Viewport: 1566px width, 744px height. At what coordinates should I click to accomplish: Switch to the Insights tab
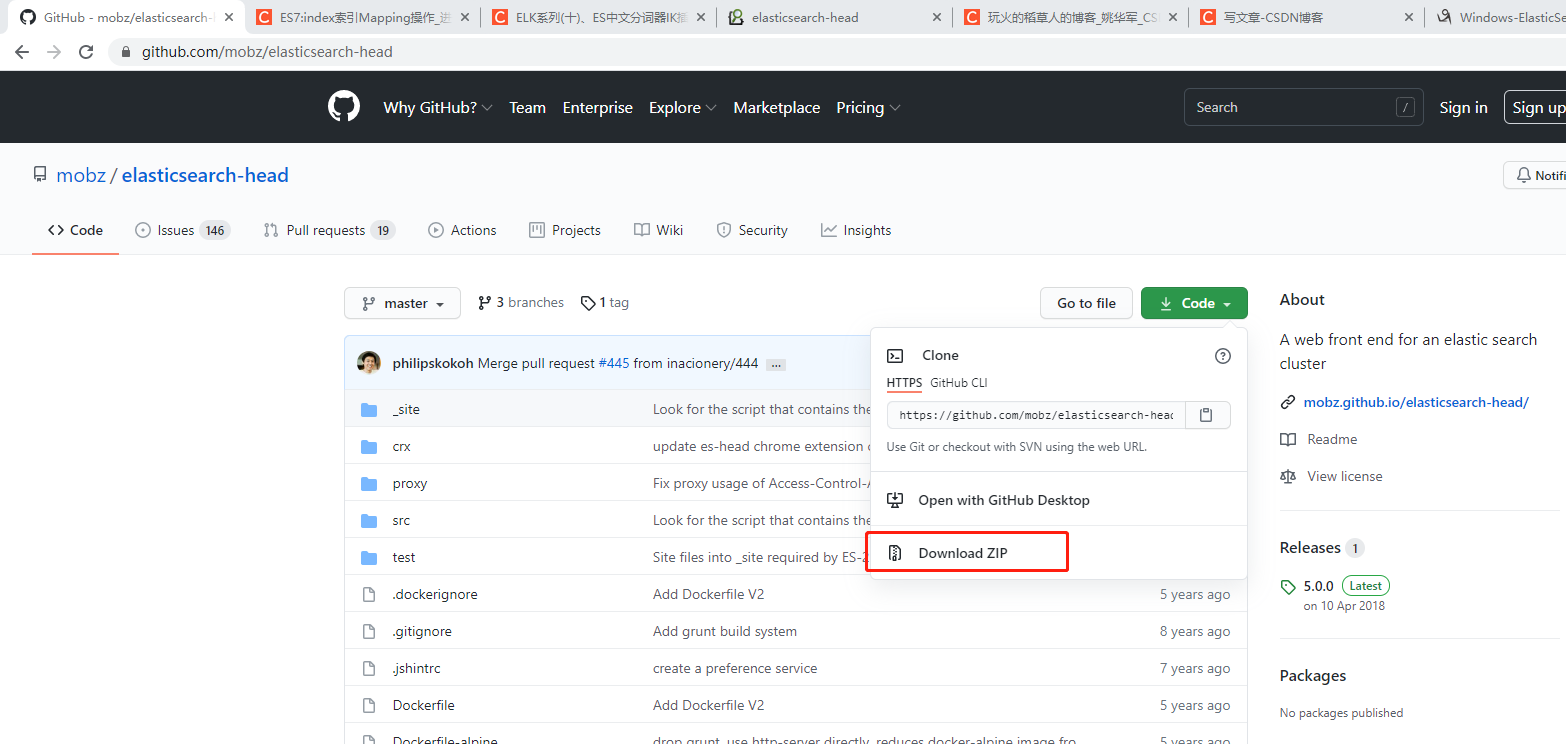pos(856,230)
